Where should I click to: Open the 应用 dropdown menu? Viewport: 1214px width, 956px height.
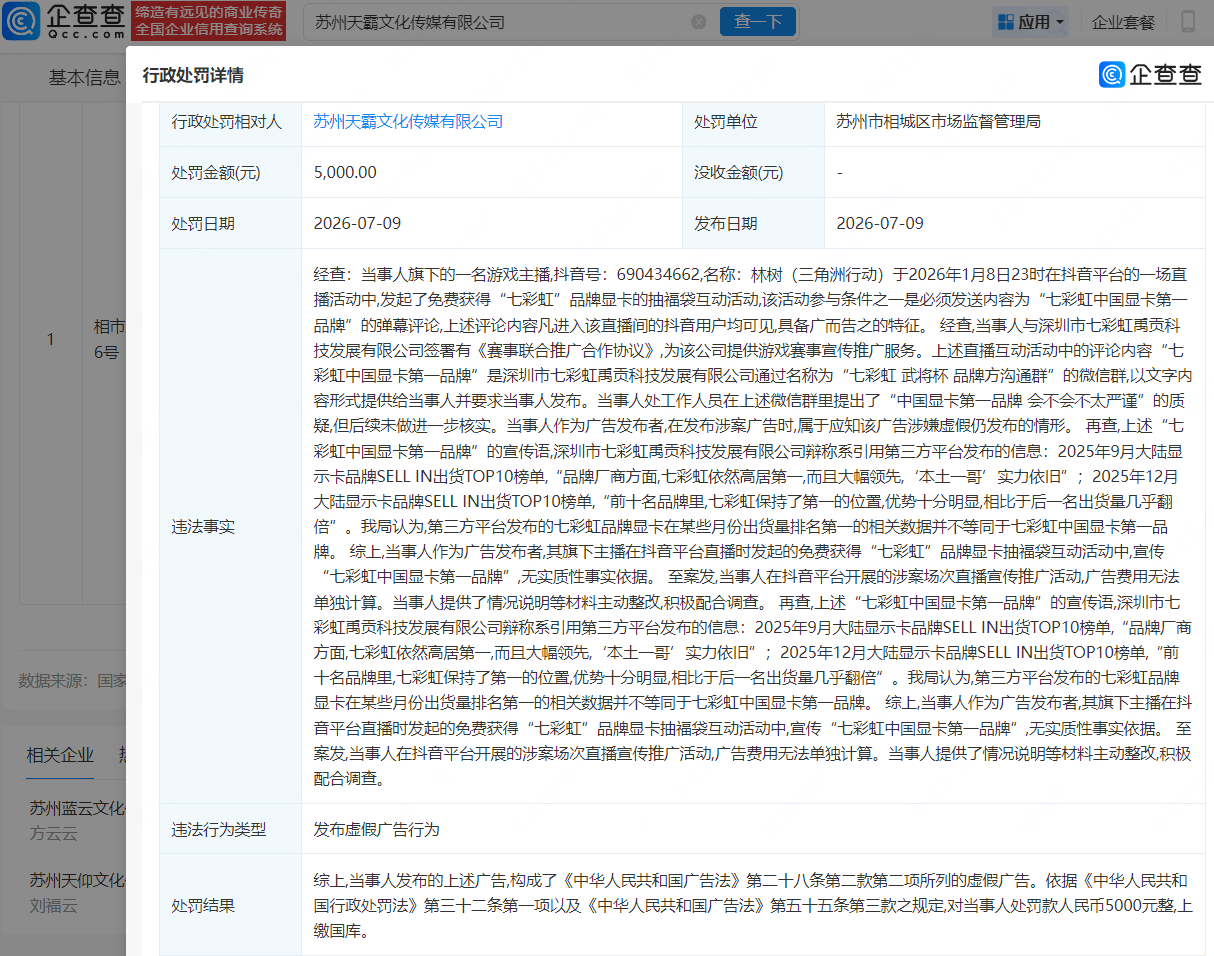1031,22
